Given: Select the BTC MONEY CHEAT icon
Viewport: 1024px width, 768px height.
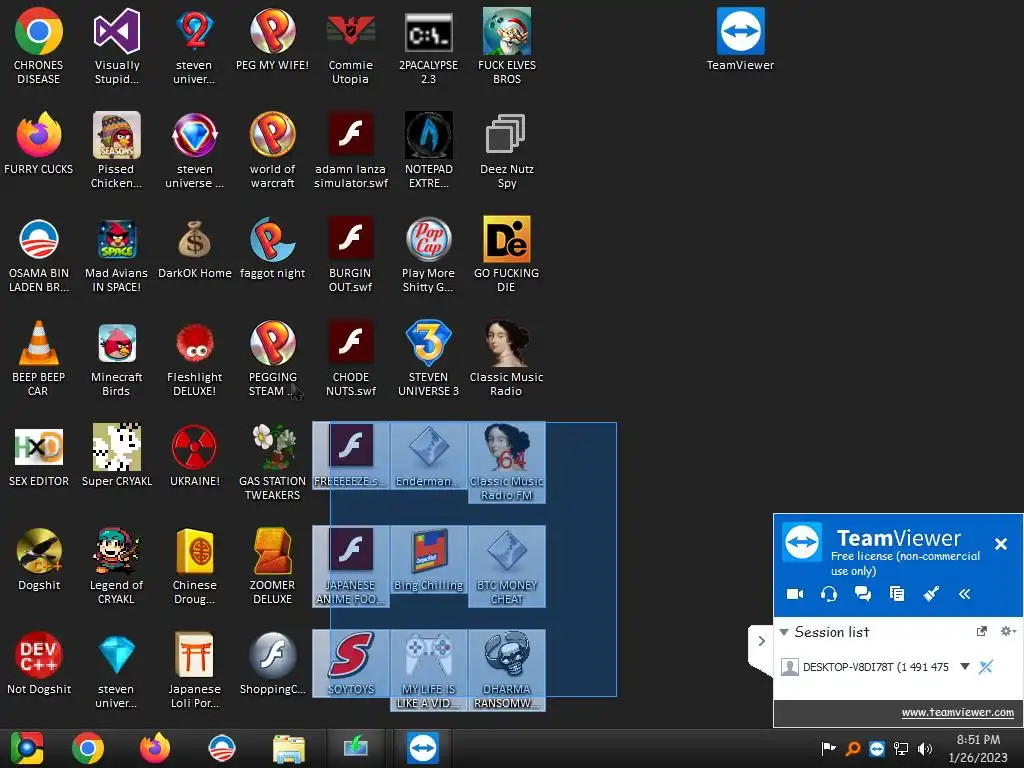Looking at the screenshot, I should (506, 566).
